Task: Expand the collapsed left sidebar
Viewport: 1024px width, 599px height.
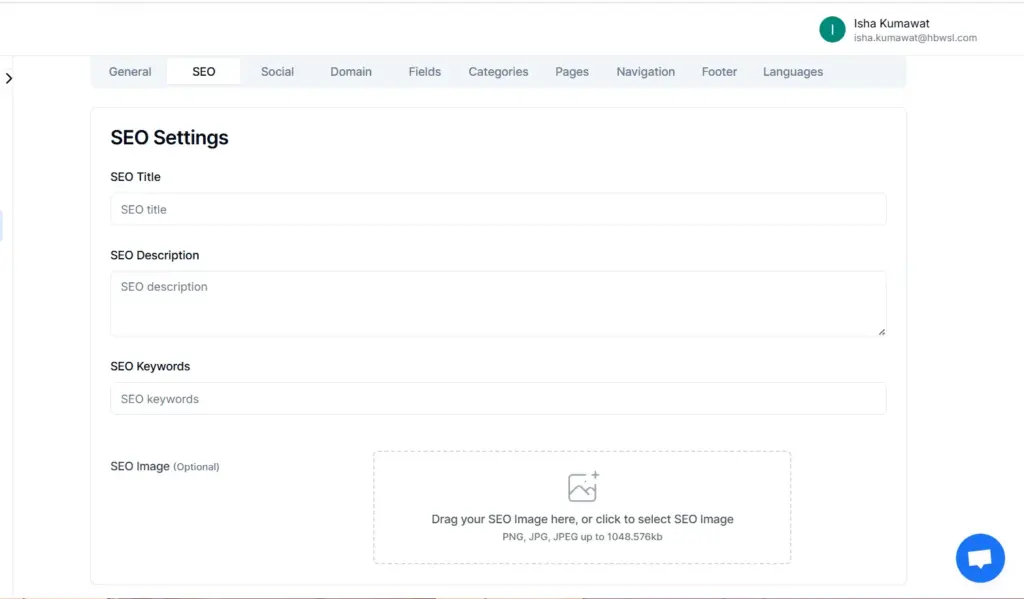Action: (10, 77)
